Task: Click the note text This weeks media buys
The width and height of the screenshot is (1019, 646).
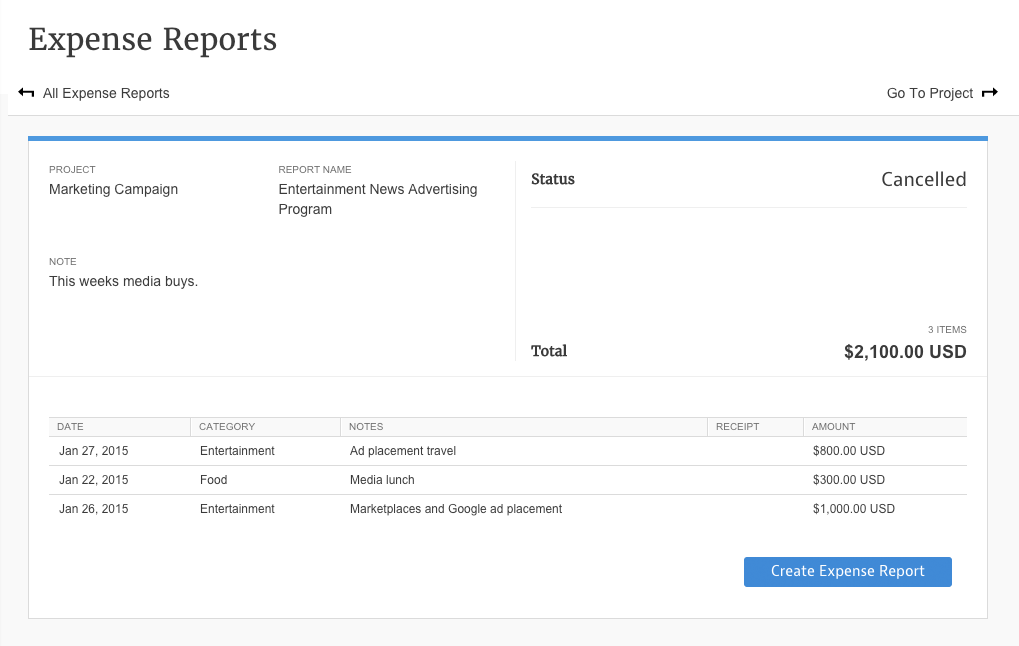Action: click(124, 281)
